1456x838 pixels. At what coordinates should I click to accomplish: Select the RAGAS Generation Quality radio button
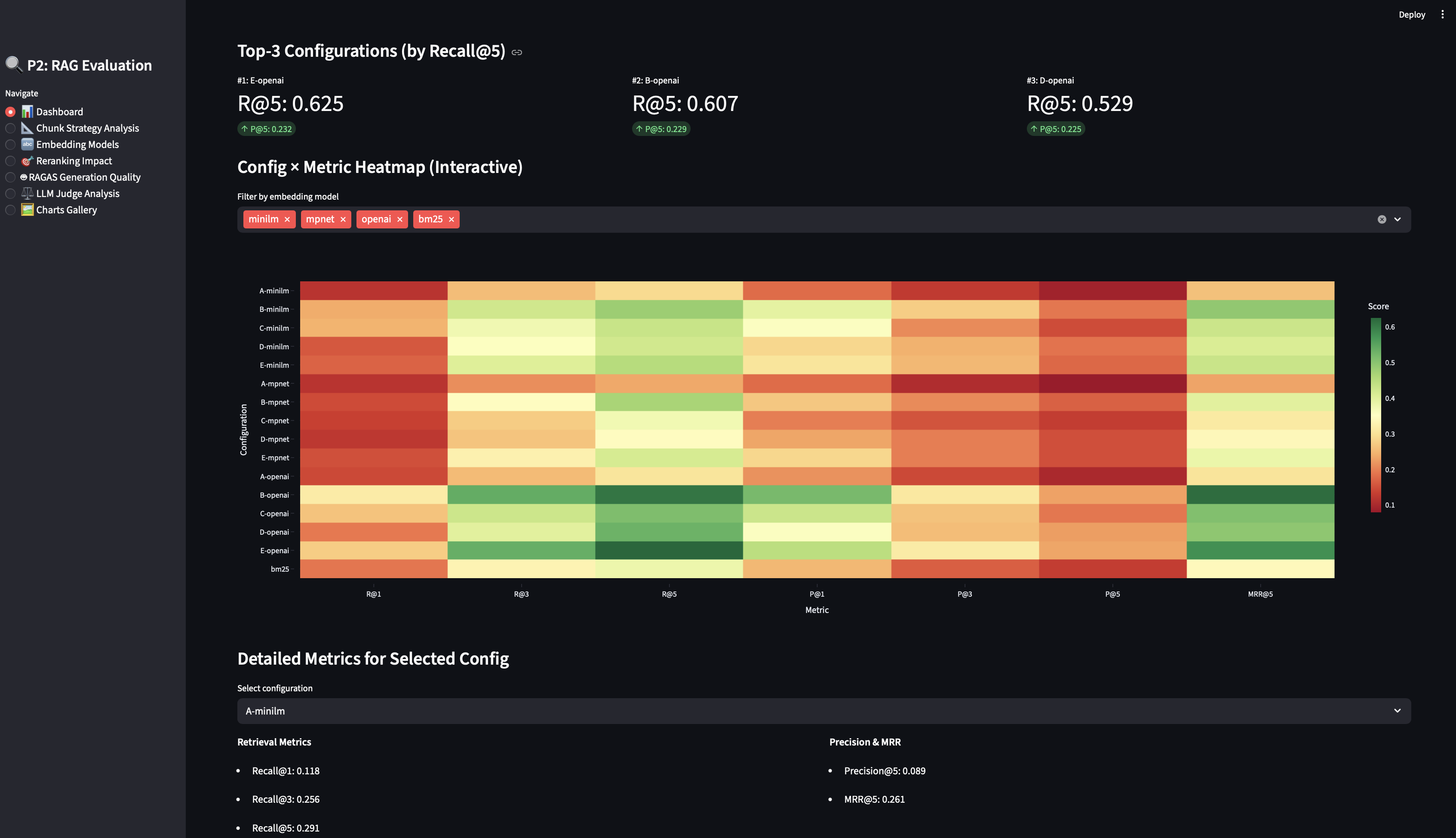[10, 177]
